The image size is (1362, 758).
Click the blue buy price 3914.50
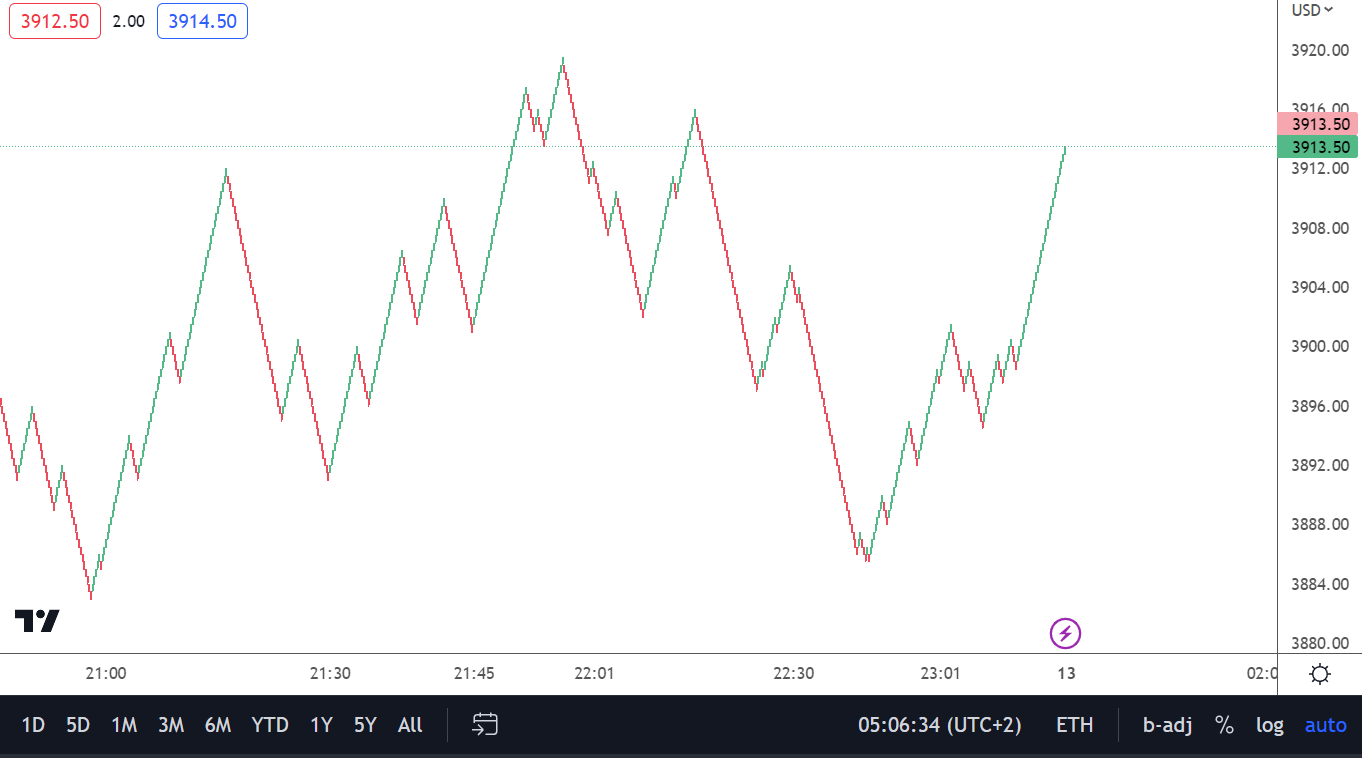click(202, 21)
